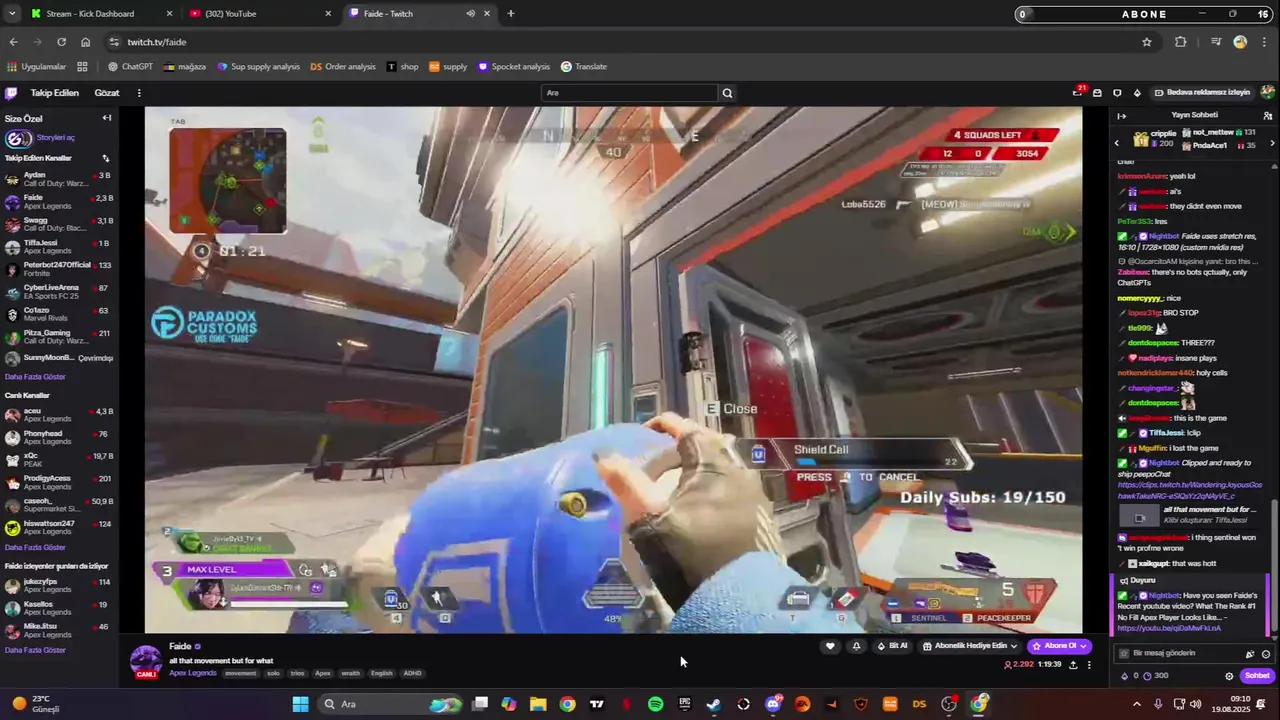Click the movement tag under stream title
The height and width of the screenshot is (720, 1280).
tap(240, 673)
